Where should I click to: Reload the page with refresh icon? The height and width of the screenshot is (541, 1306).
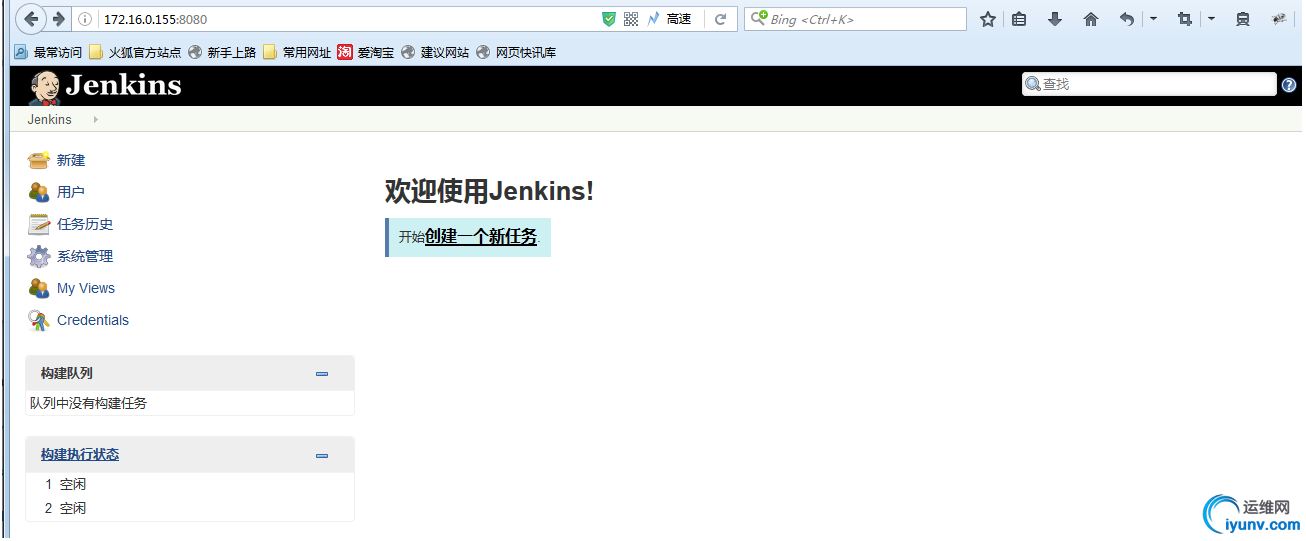(x=720, y=19)
